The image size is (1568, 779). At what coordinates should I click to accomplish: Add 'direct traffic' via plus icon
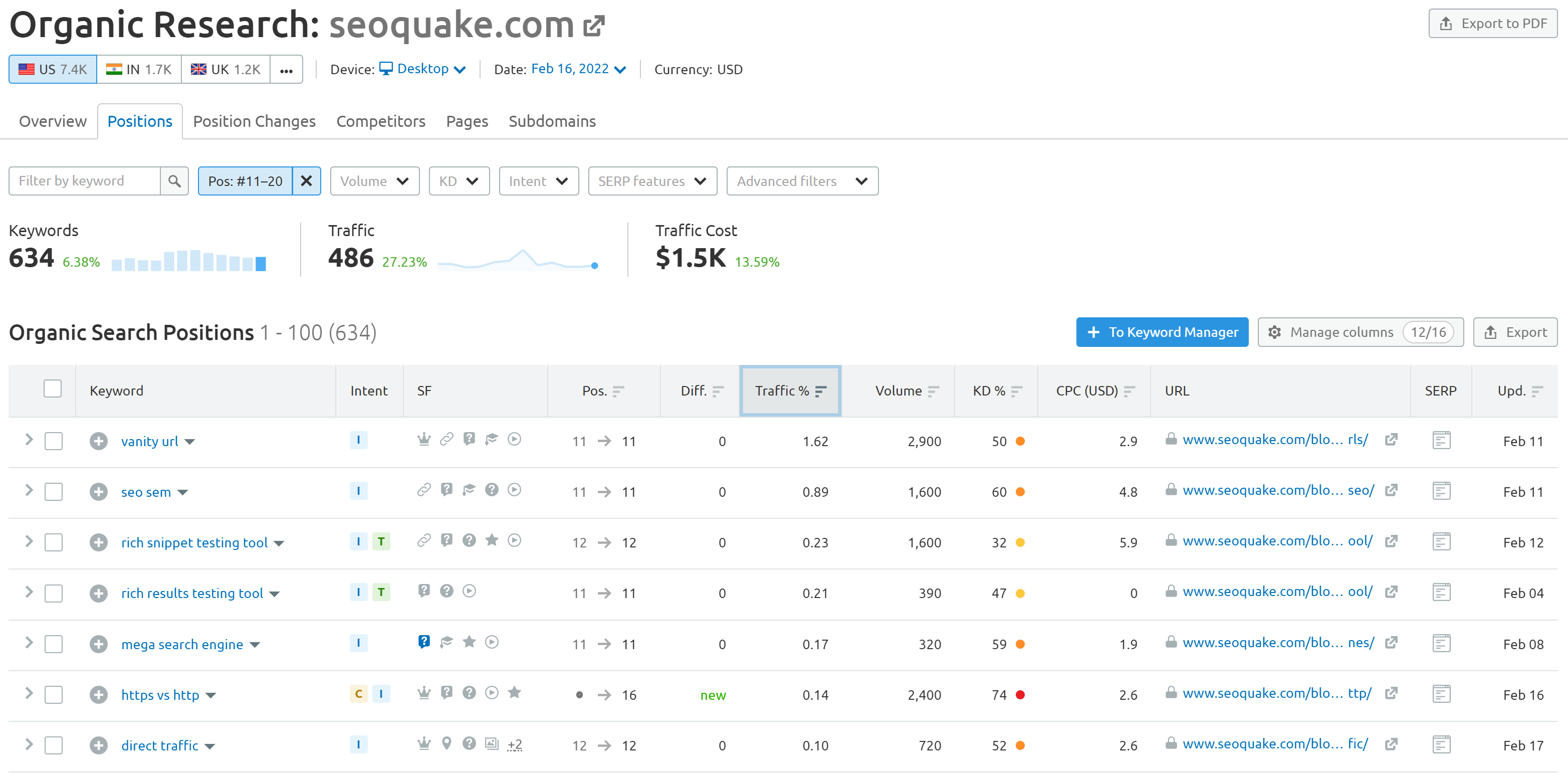coord(98,745)
